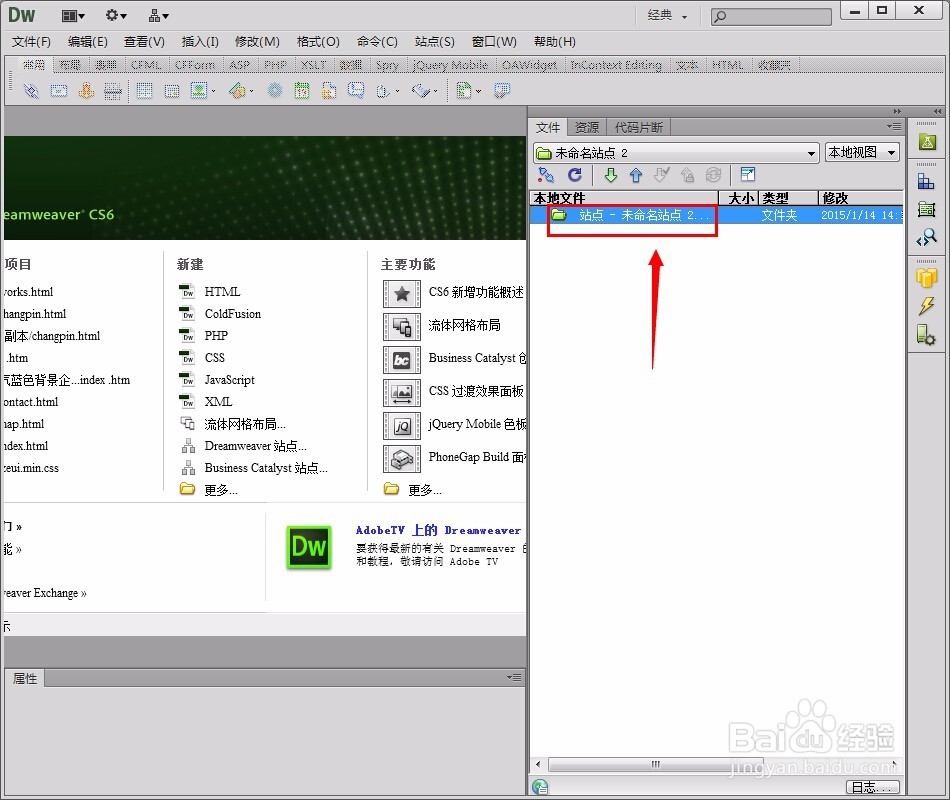This screenshot has width=950, height=800.
Task: Open the Extend Dreamweaver gear menu
Action: pyautogui.click(x=116, y=16)
